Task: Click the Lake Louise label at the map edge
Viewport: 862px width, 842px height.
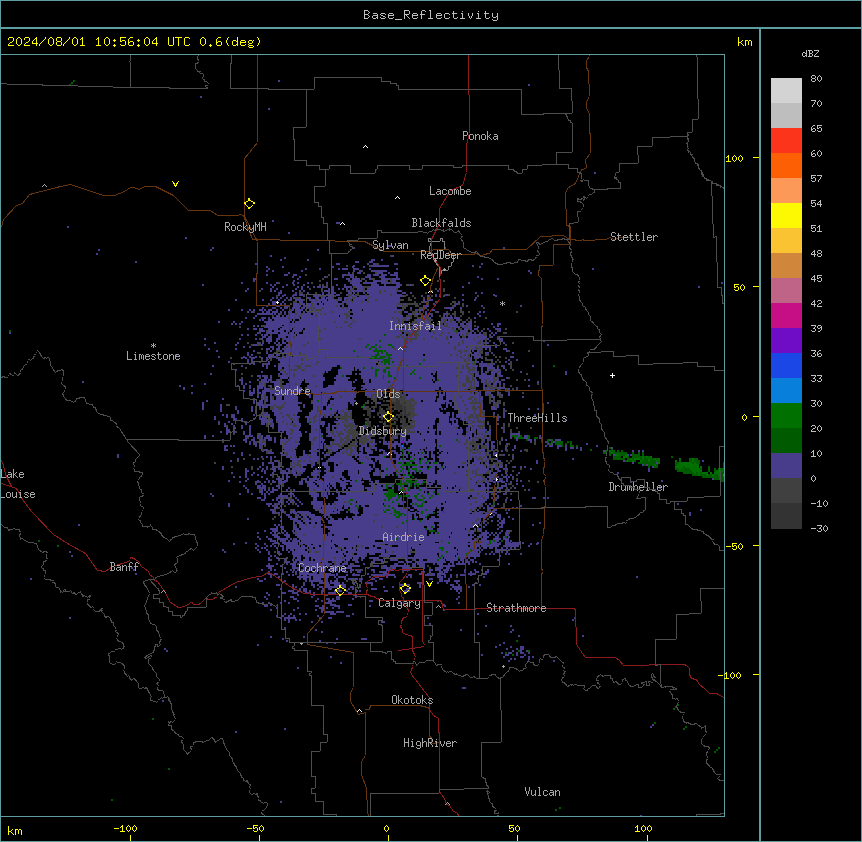Action: [x=18, y=484]
